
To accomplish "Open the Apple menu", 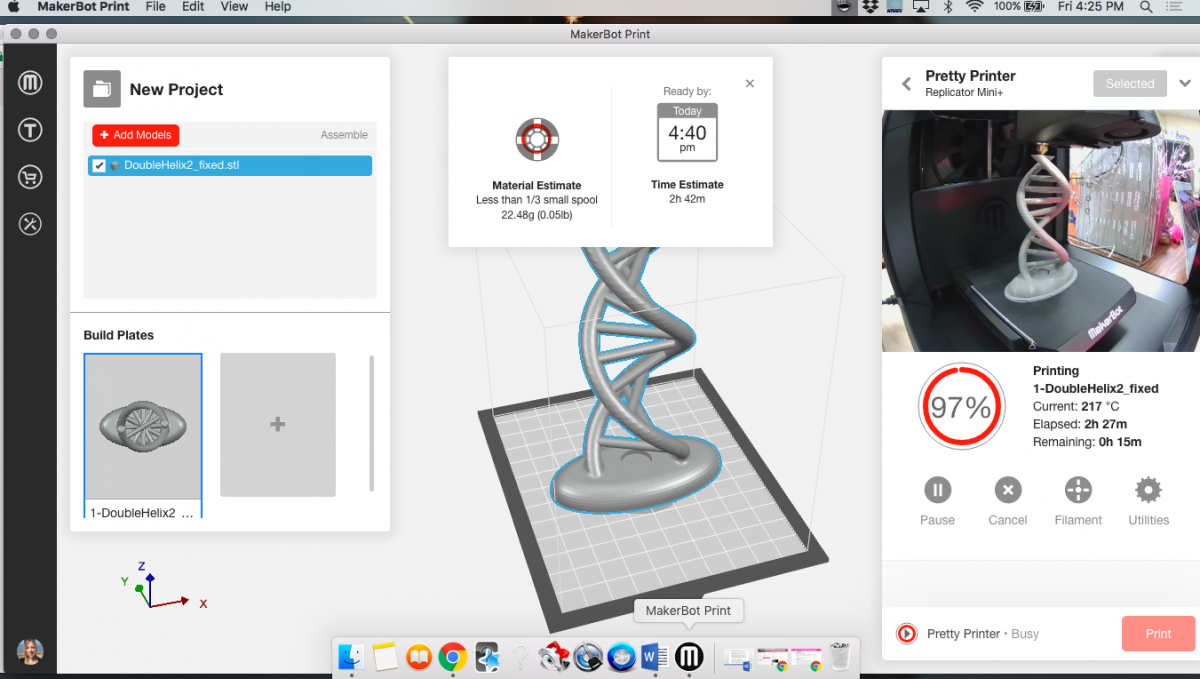I will tap(13, 7).
